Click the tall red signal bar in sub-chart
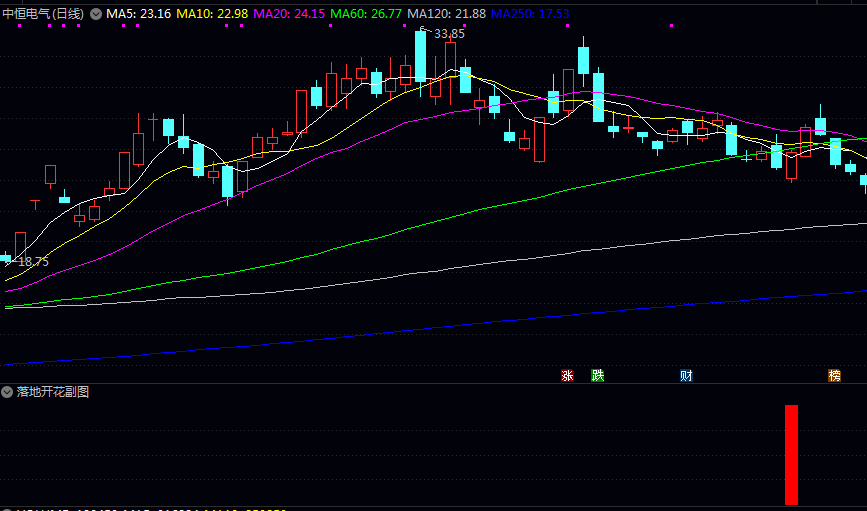This screenshot has width=867, height=511. [x=791, y=455]
